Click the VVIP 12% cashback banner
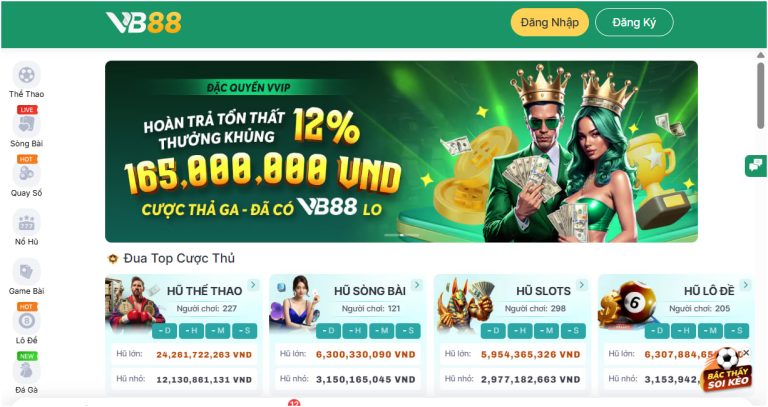Viewport: 768px width, 407px height. click(401, 151)
